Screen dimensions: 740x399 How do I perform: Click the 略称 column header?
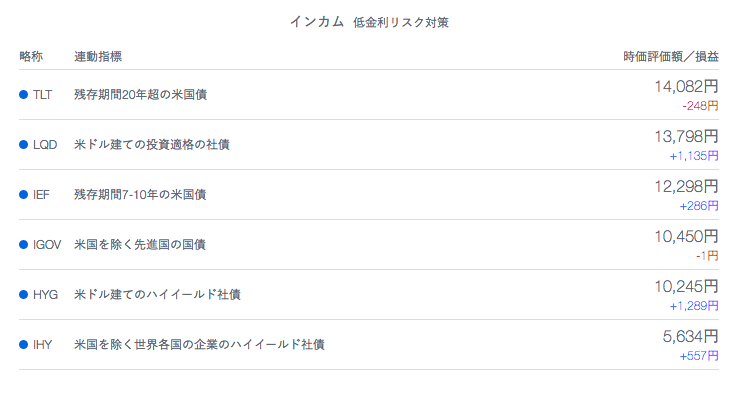coord(31,57)
